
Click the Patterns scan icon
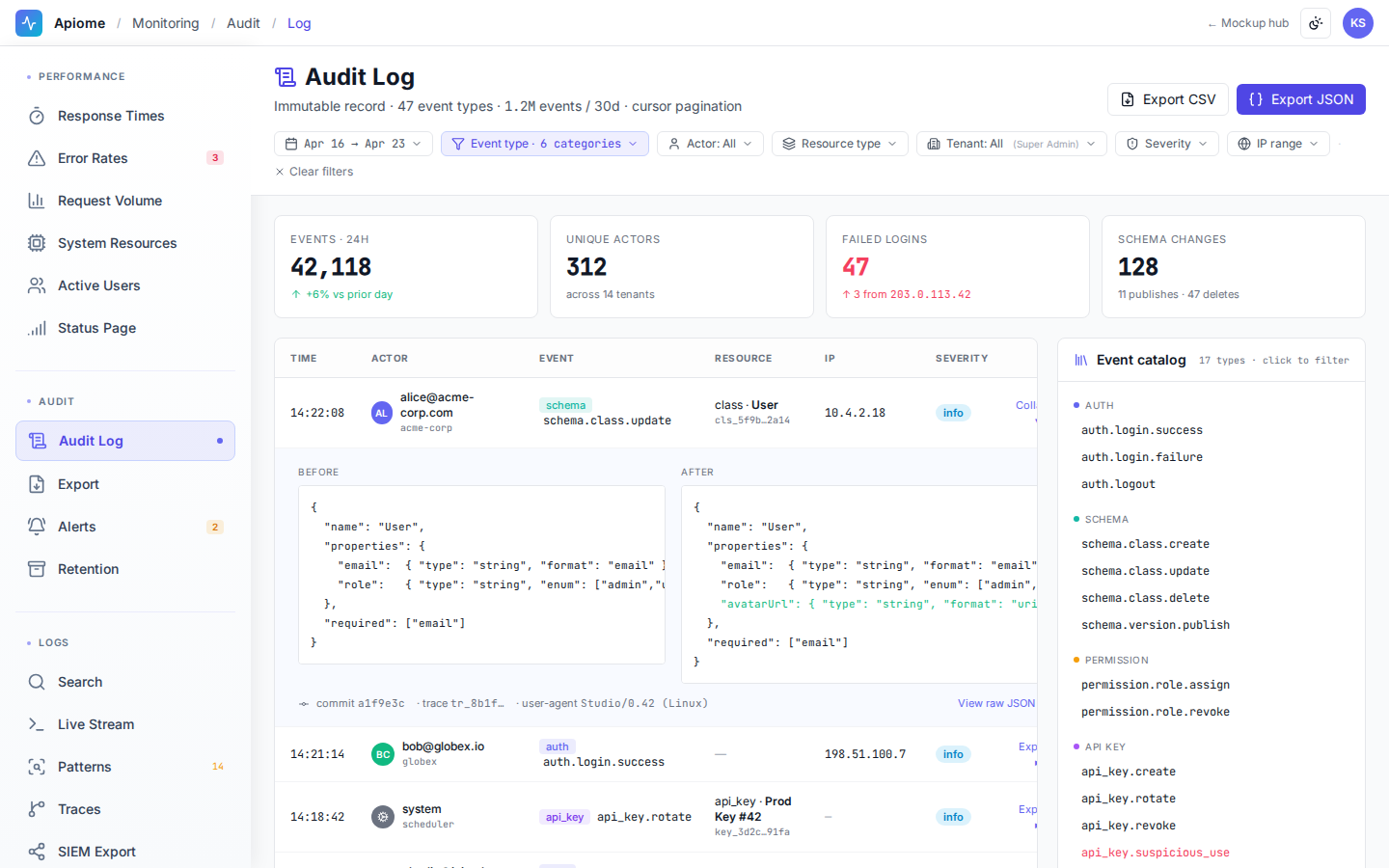coord(37,767)
